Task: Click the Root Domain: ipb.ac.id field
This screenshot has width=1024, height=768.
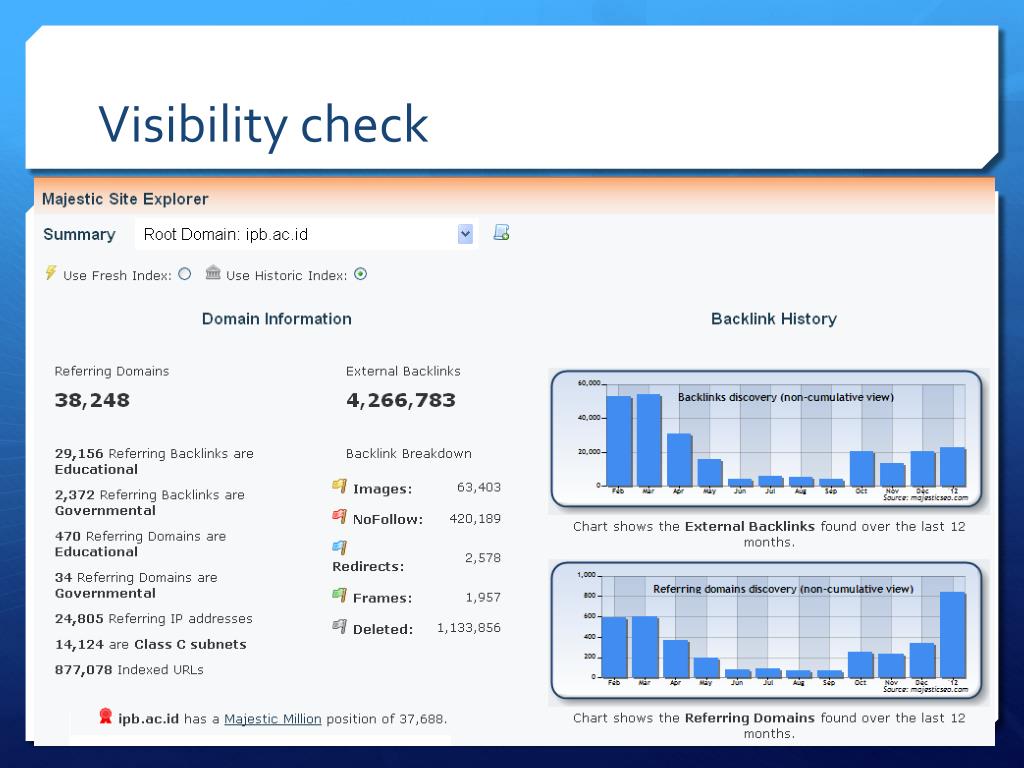Action: click(306, 234)
